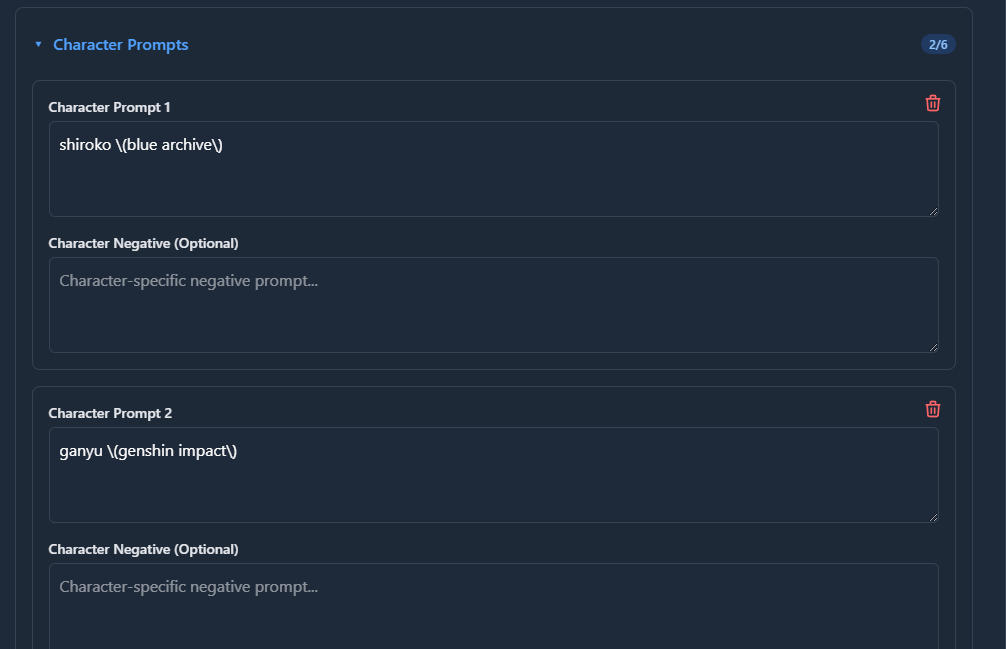Click the word blue in Prompt 1
This screenshot has height=649, width=1006.
pyautogui.click(x=142, y=145)
